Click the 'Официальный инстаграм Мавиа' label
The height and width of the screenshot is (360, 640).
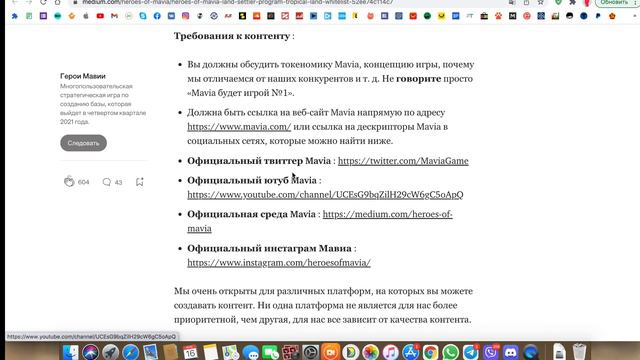click(x=269, y=248)
